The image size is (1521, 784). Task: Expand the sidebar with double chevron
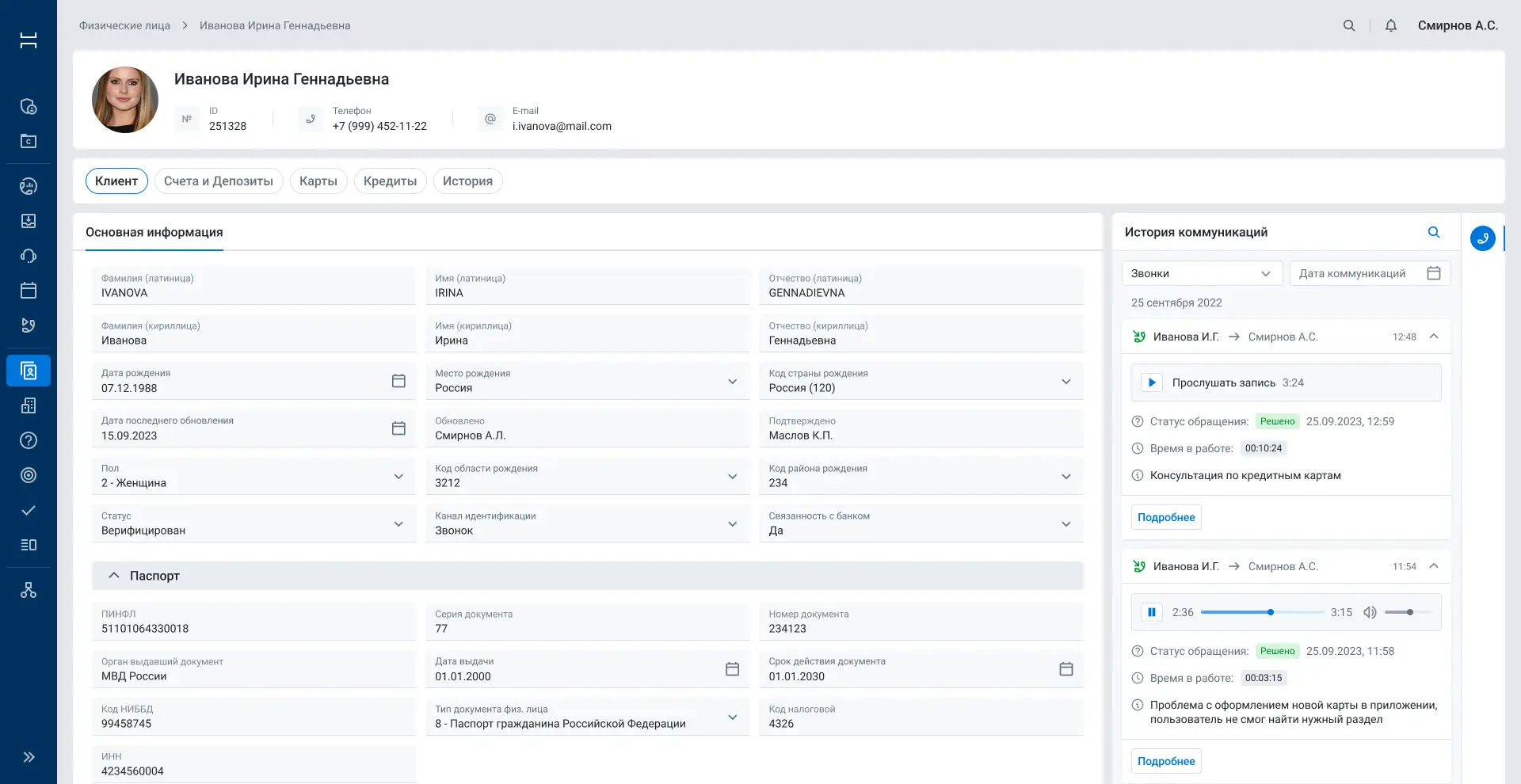[29, 757]
